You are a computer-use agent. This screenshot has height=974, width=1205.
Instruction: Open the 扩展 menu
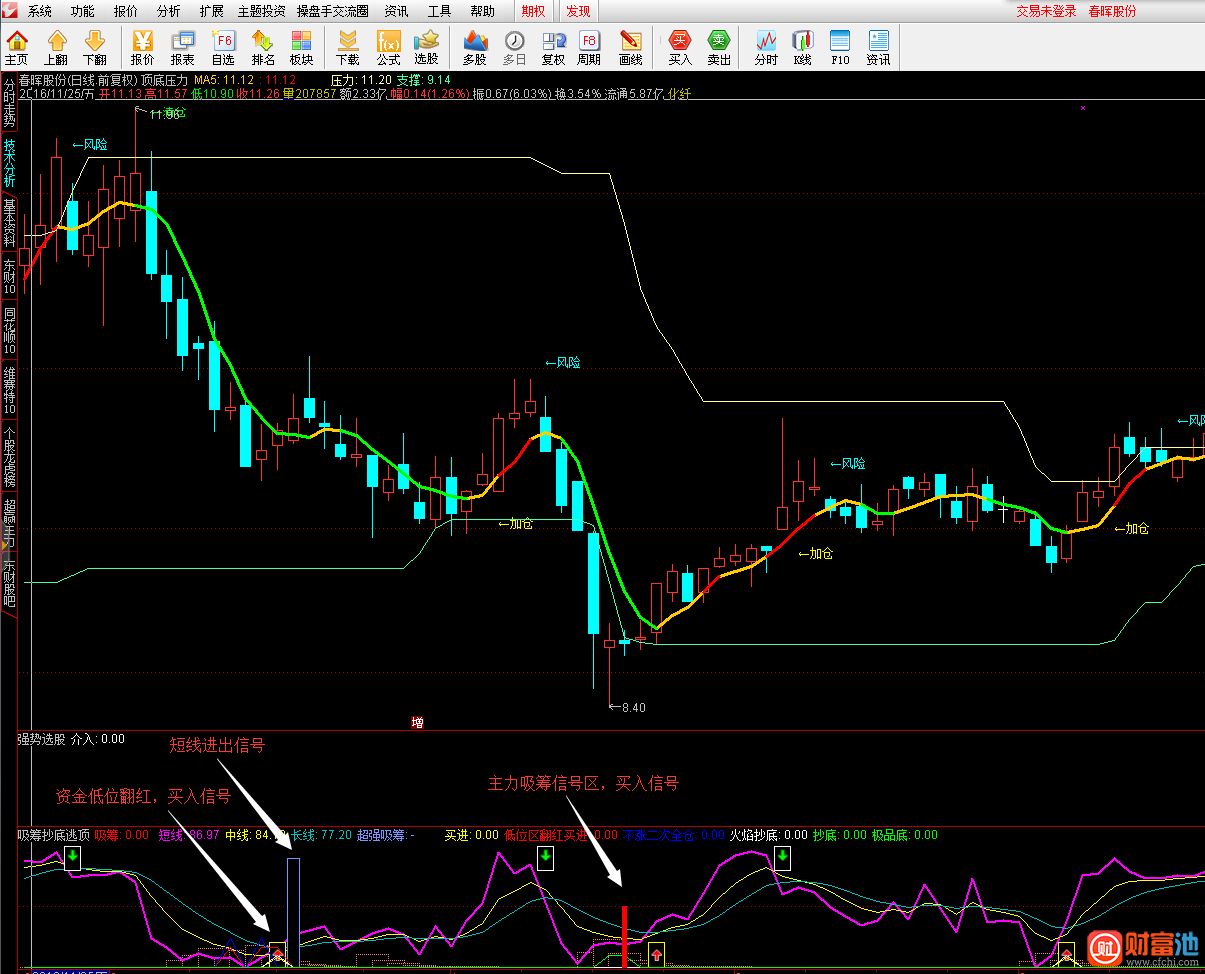[212, 12]
